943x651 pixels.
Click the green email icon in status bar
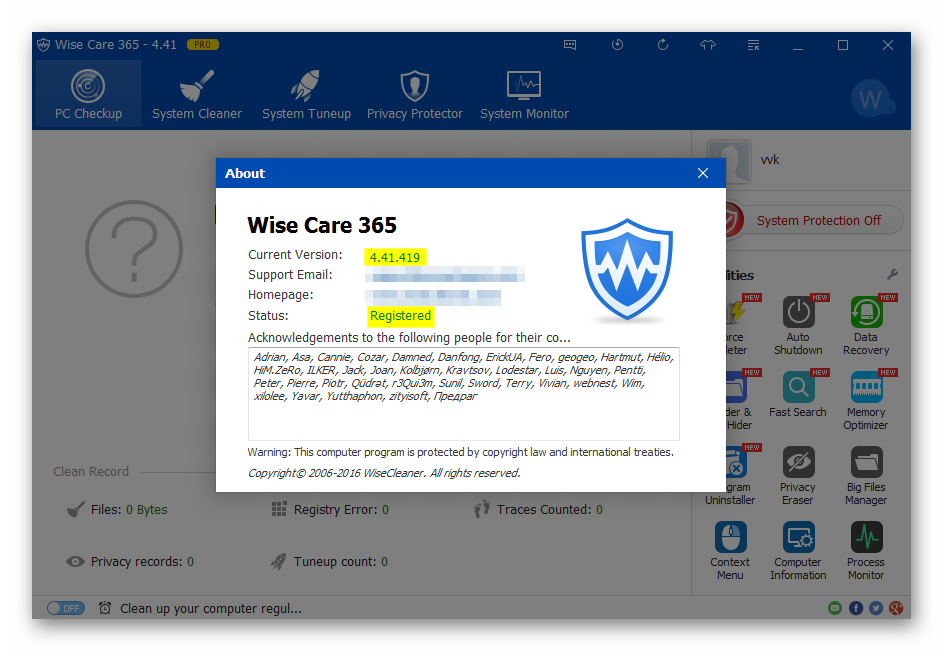tap(835, 608)
